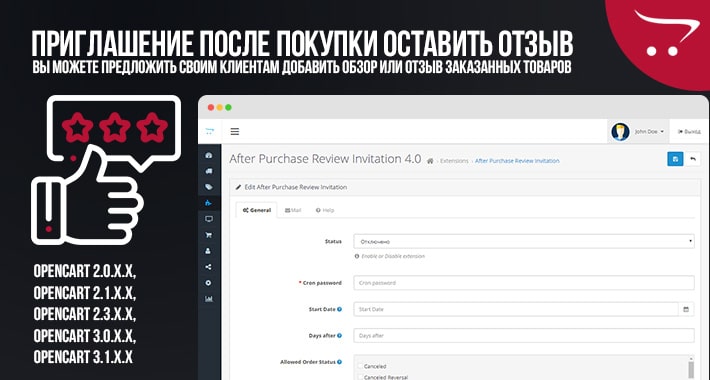The image size is (710, 380).
Task: Click the OpenCart logo in the header
Action: point(209,132)
